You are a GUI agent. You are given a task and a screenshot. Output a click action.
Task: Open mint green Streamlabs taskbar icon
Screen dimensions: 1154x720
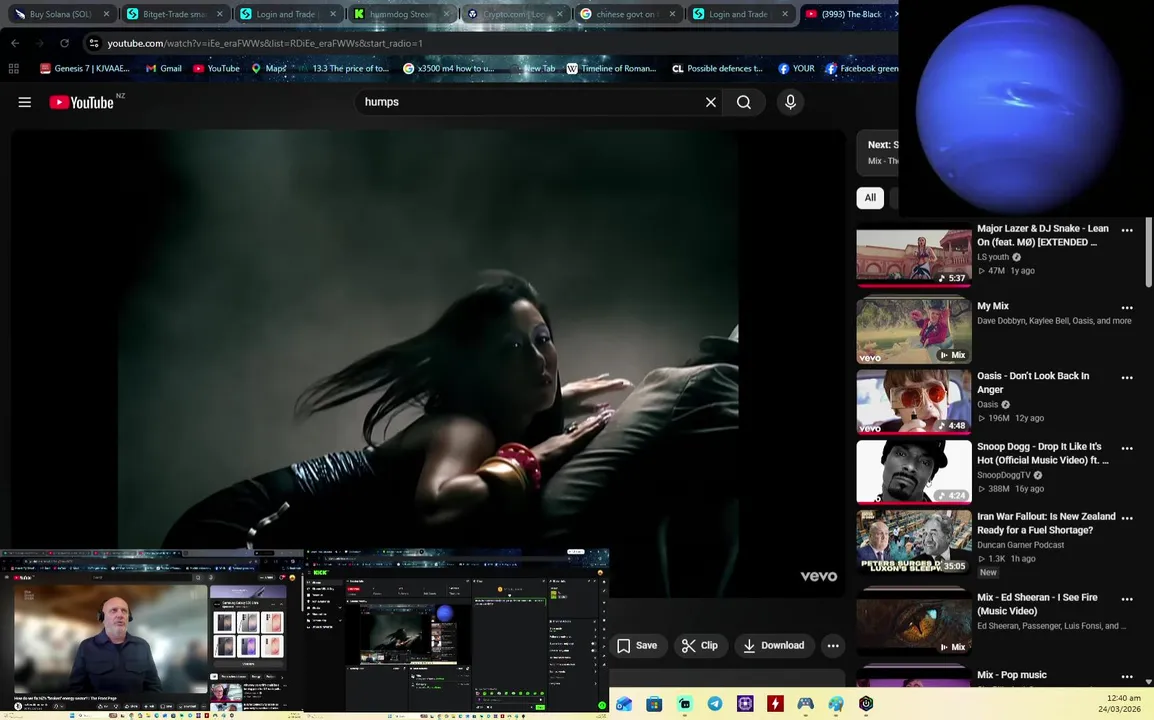pyautogui.click(x=684, y=704)
